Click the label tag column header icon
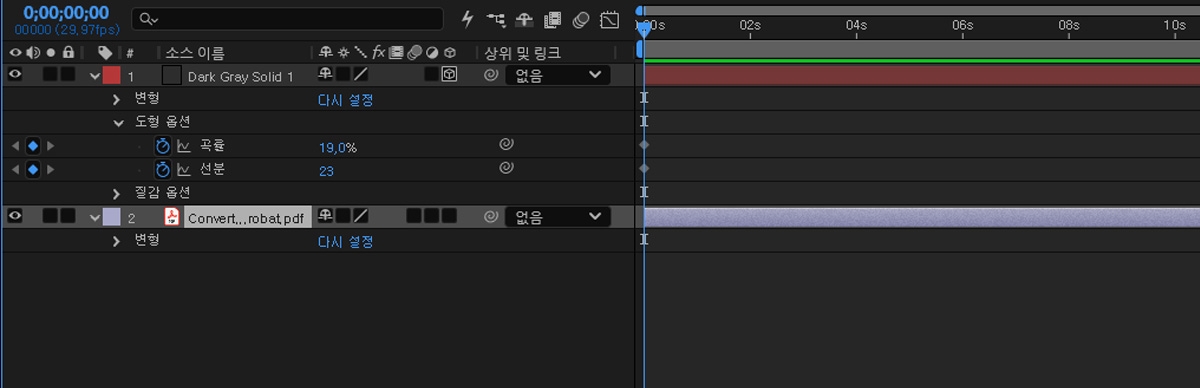The image size is (1200, 388). click(x=105, y=52)
